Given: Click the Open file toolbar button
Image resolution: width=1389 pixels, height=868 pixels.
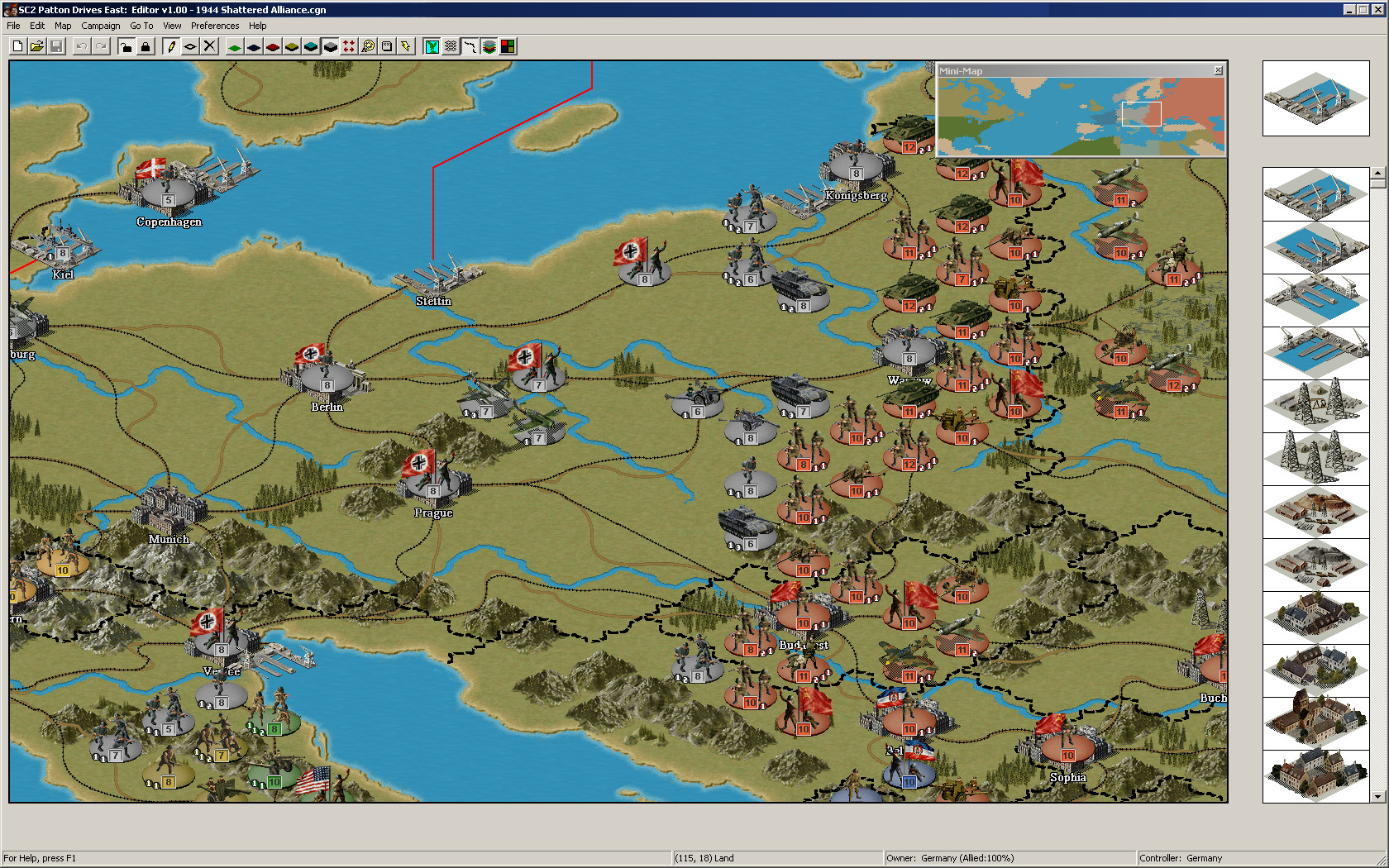Looking at the screenshot, I should pyautogui.click(x=36, y=46).
